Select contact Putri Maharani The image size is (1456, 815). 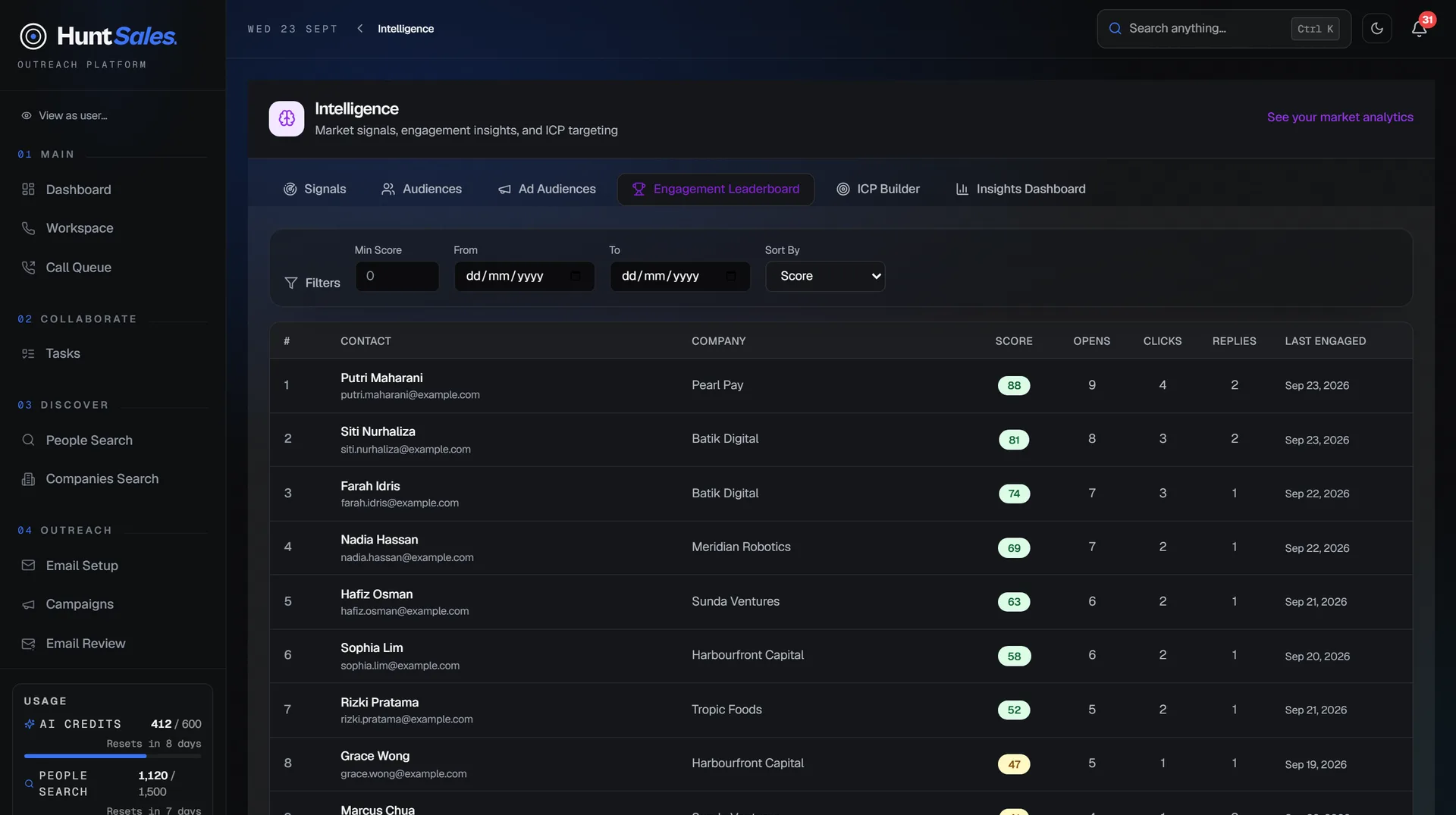click(381, 378)
